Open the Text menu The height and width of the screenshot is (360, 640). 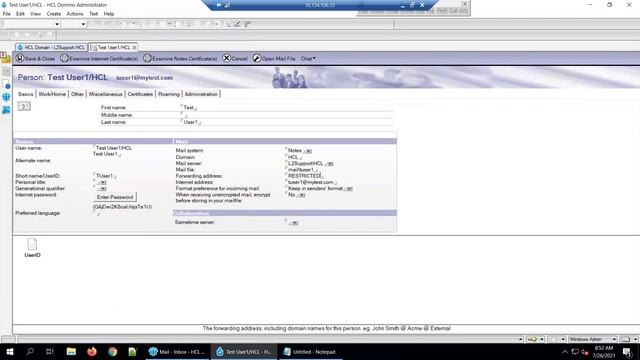click(x=93, y=14)
